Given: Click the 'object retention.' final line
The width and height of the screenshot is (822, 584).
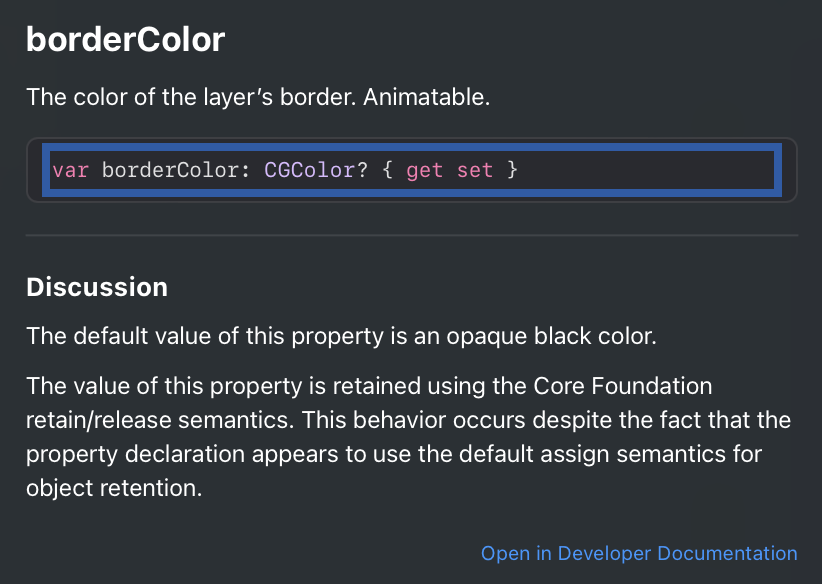Looking at the screenshot, I should (x=114, y=488).
